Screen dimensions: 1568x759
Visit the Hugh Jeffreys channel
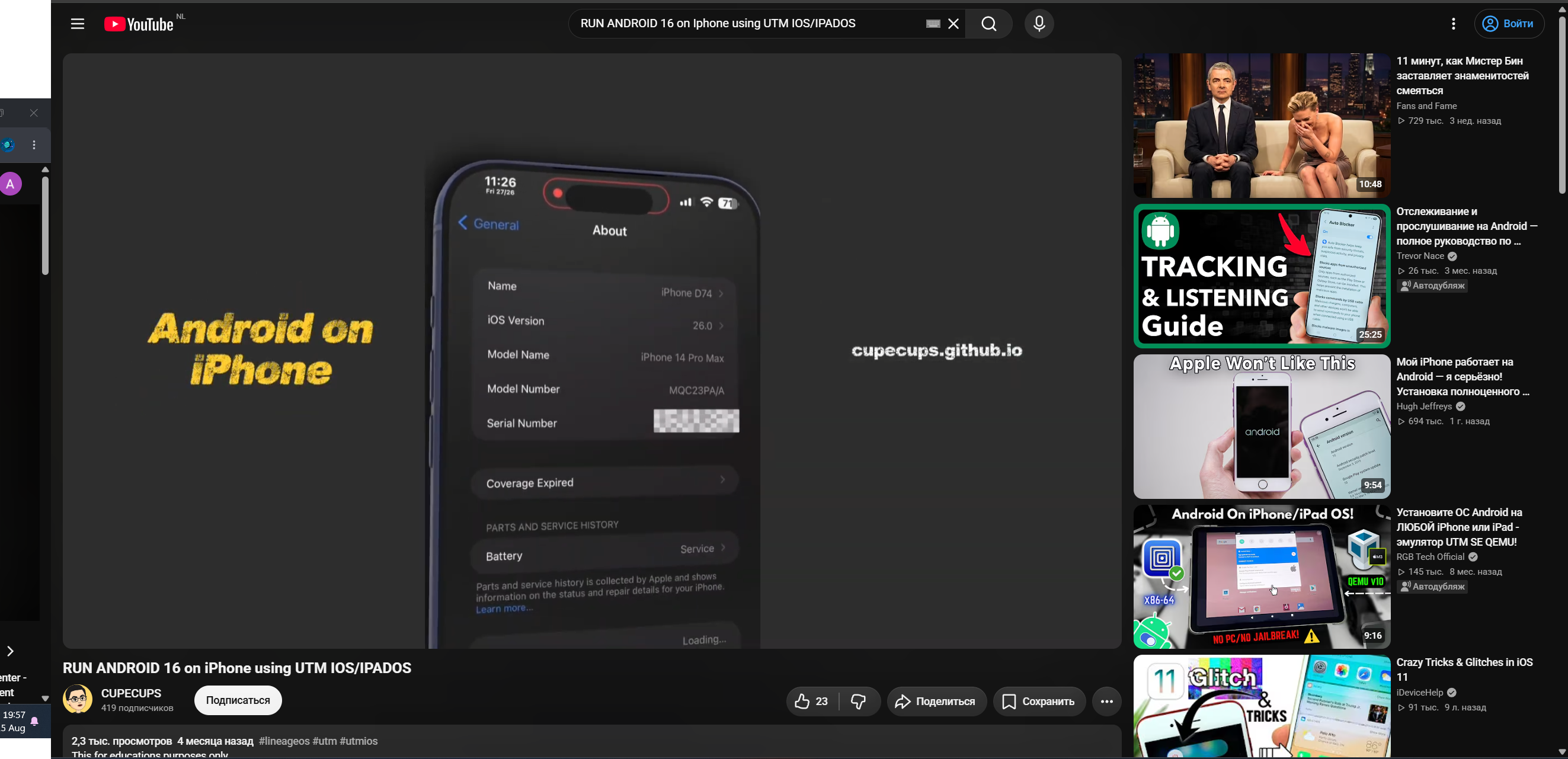[x=1424, y=406]
